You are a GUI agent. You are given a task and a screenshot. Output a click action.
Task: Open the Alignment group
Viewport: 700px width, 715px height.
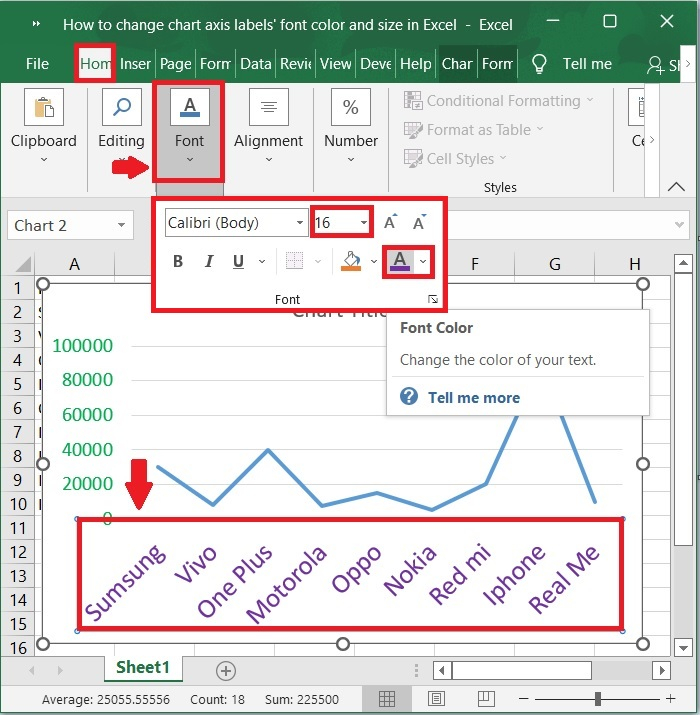268,125
